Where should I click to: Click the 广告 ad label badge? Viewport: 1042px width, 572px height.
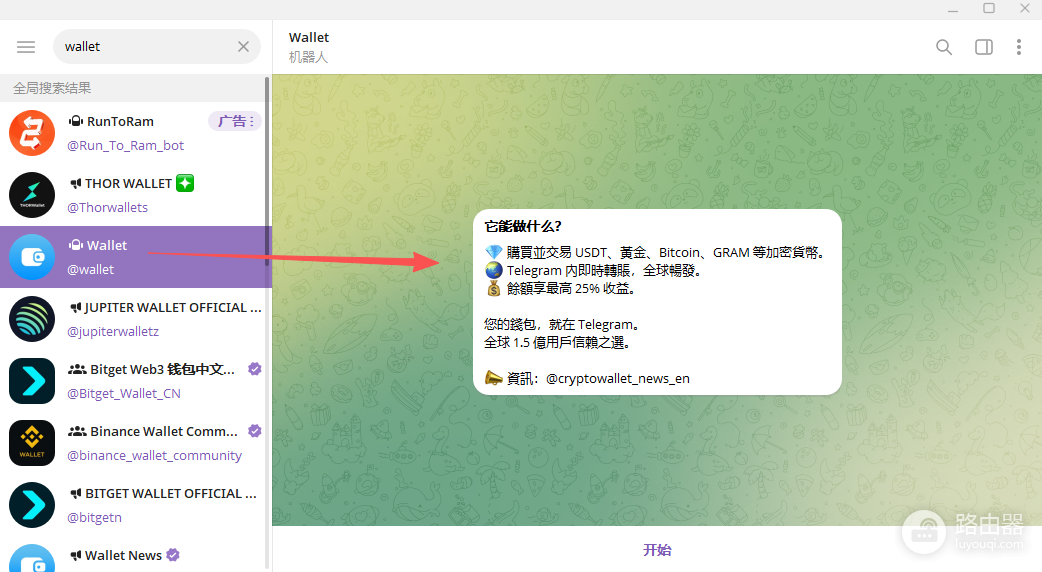coord(235,121)
